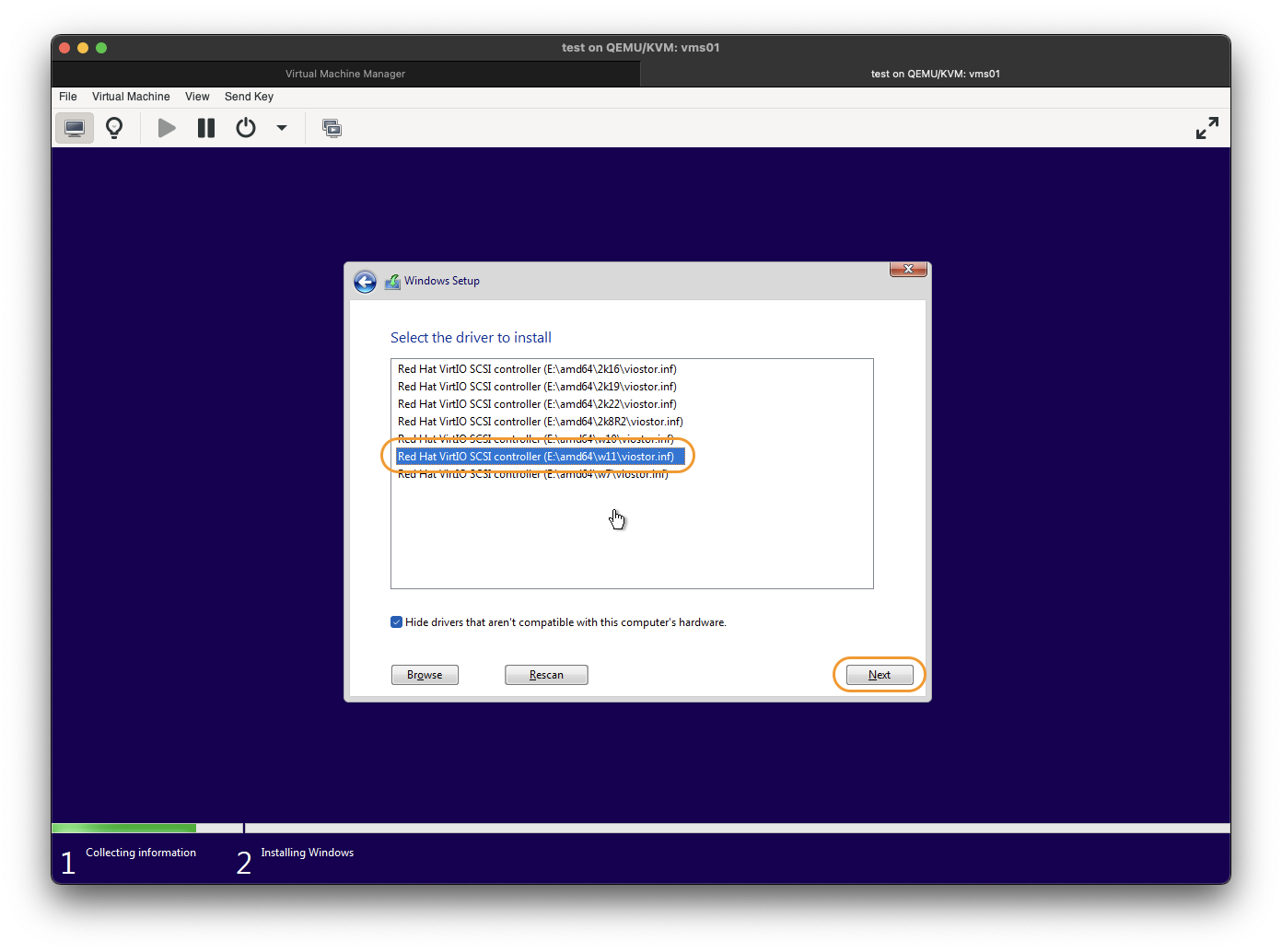The width and height of the screenshot is (1282, 952).
Task: Open the File menu
Action: coord(68,97)
